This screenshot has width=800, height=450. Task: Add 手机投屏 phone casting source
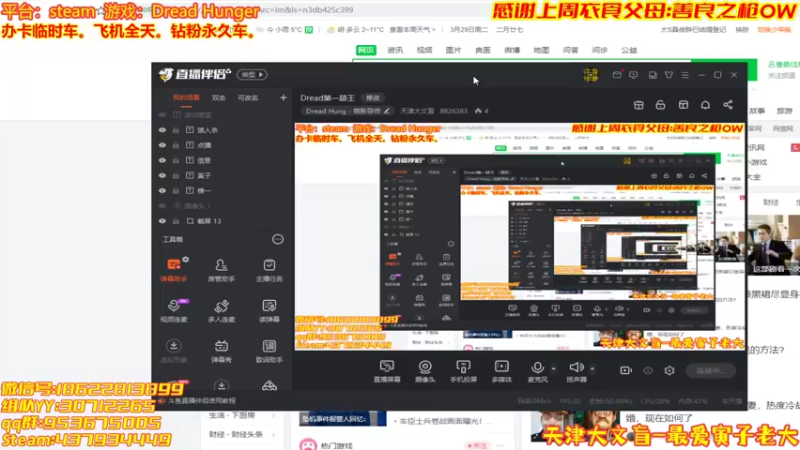[463, 371]
